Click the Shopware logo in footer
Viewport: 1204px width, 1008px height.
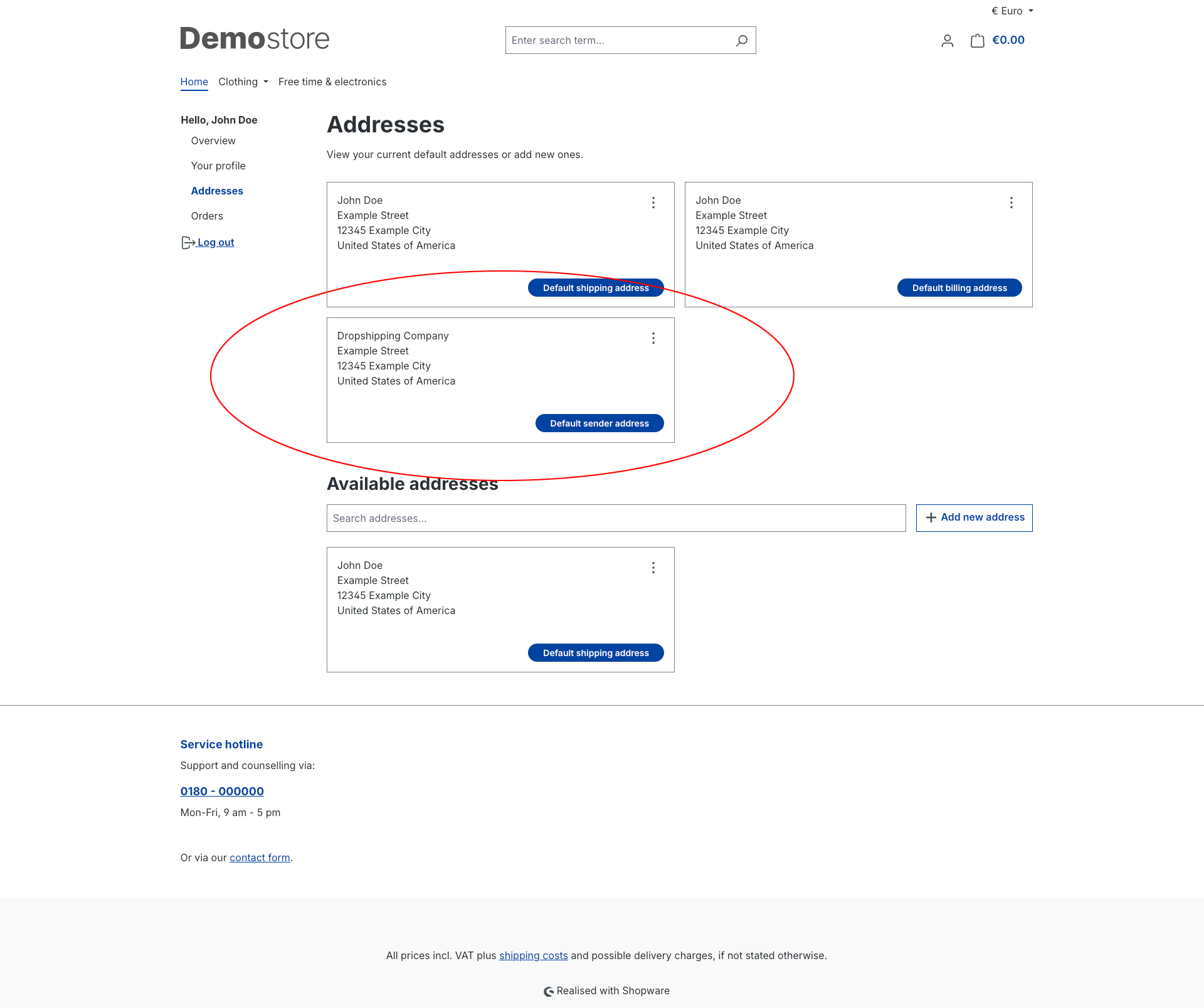pos(549,991)
